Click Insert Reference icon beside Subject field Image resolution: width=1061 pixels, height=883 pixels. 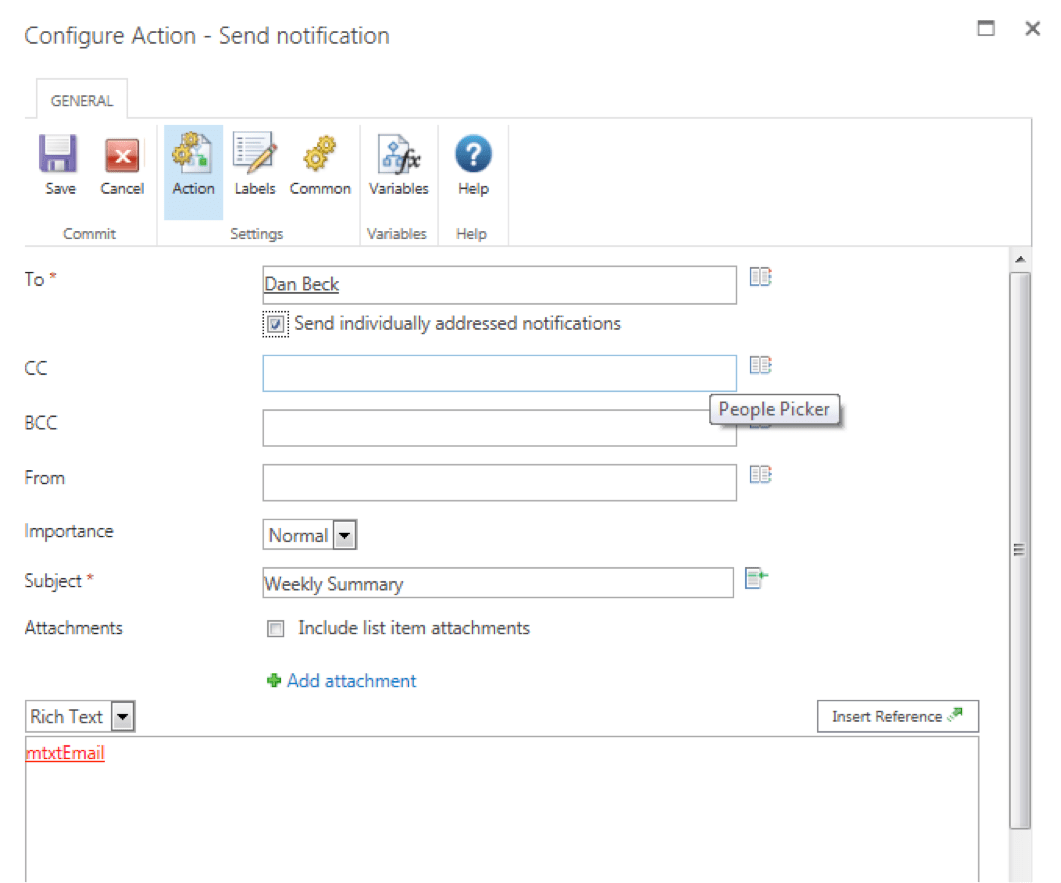[757, 578]
